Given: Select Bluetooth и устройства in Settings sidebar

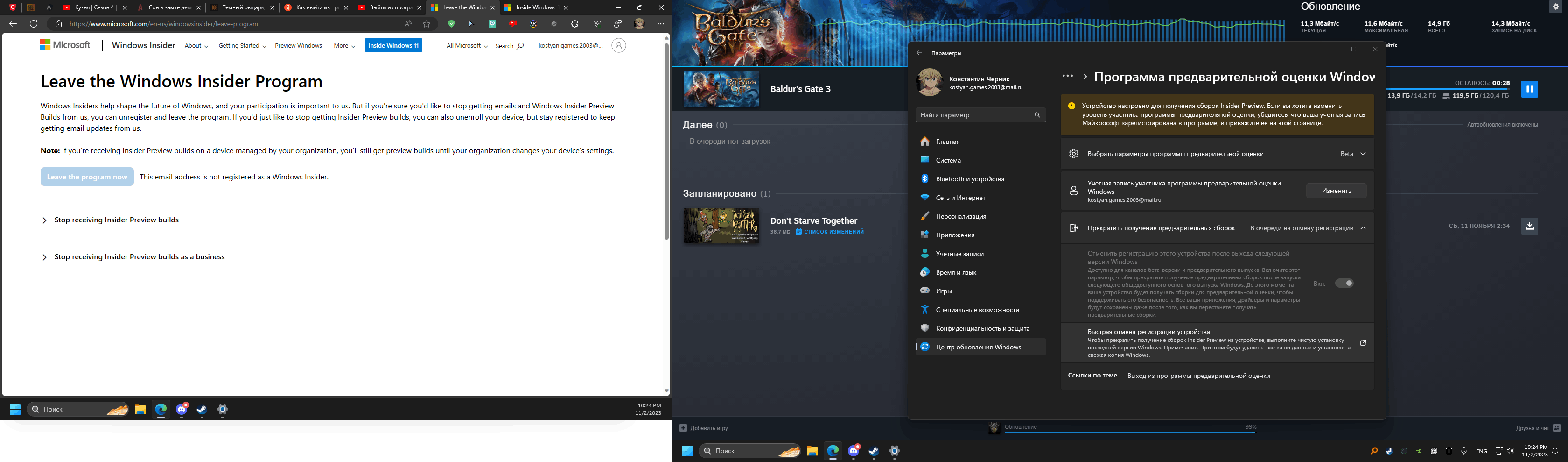Looking at the screenshot, I should coord(980,179).
